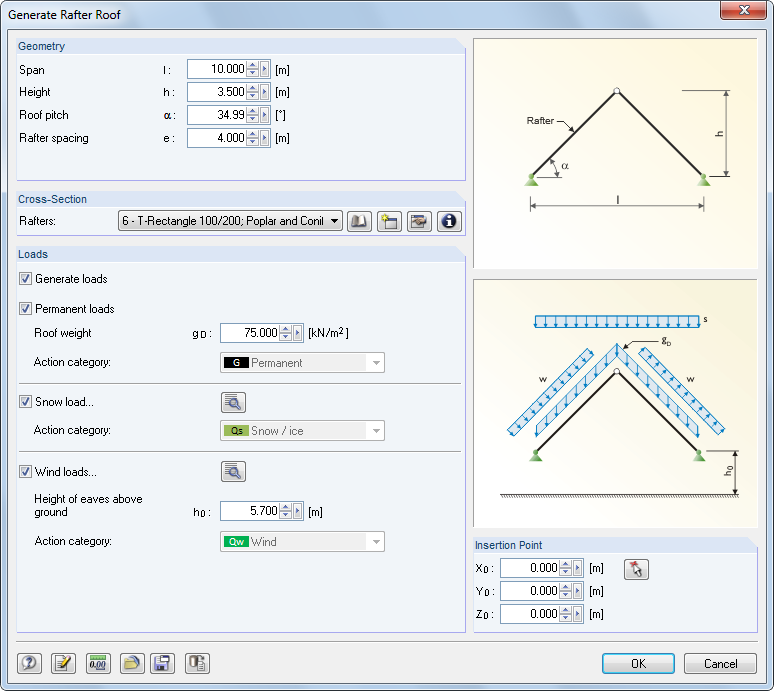Open the Permanent action category dropdown
Image resolution: width=774 pixels, height=691 pixels.
302,363
